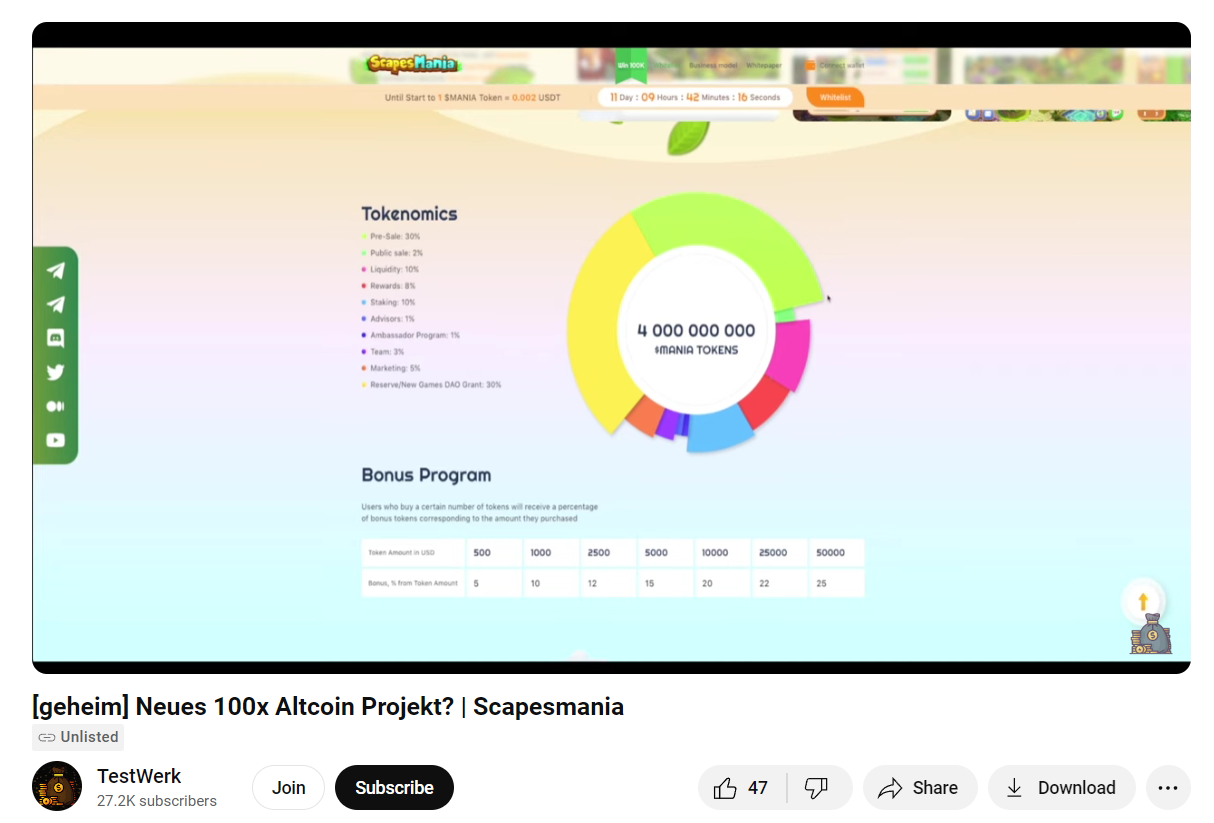Screen dimensions: 1214x823
Task: Download the video
Action: (1061, 788)
